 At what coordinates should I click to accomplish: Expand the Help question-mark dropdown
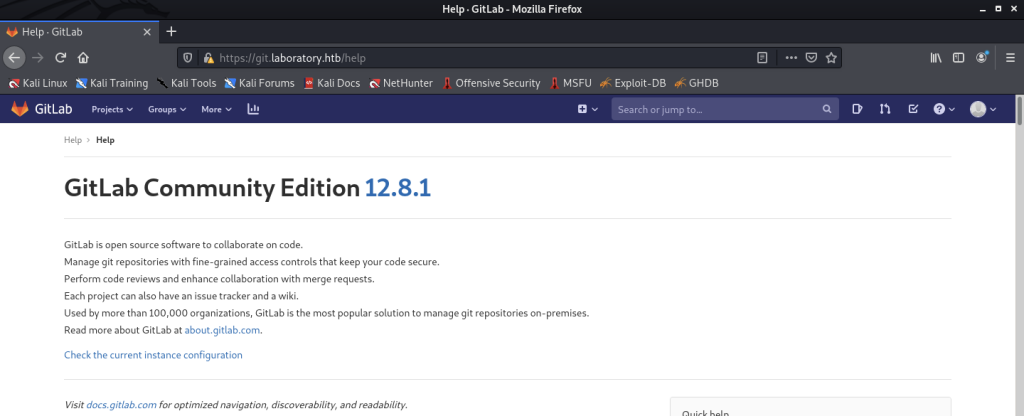tap(944, 109)
